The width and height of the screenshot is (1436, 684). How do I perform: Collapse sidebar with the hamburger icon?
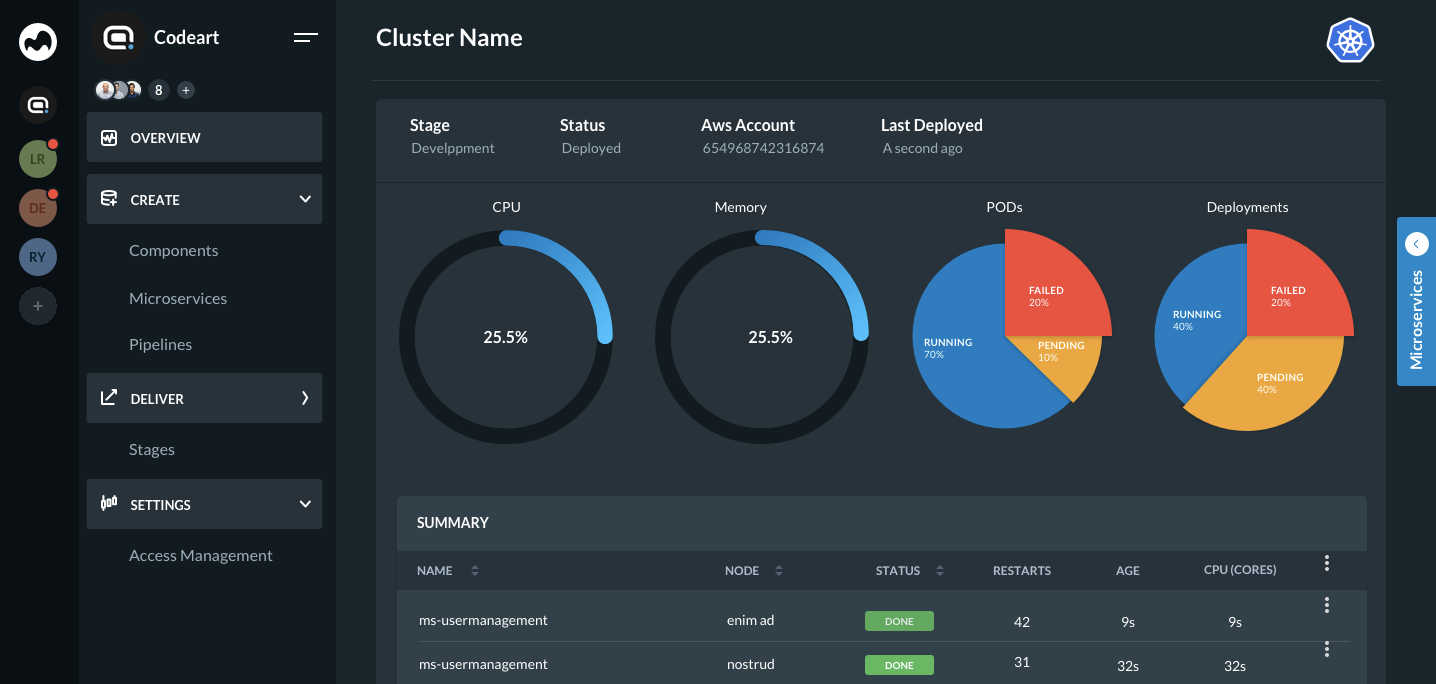306,38
